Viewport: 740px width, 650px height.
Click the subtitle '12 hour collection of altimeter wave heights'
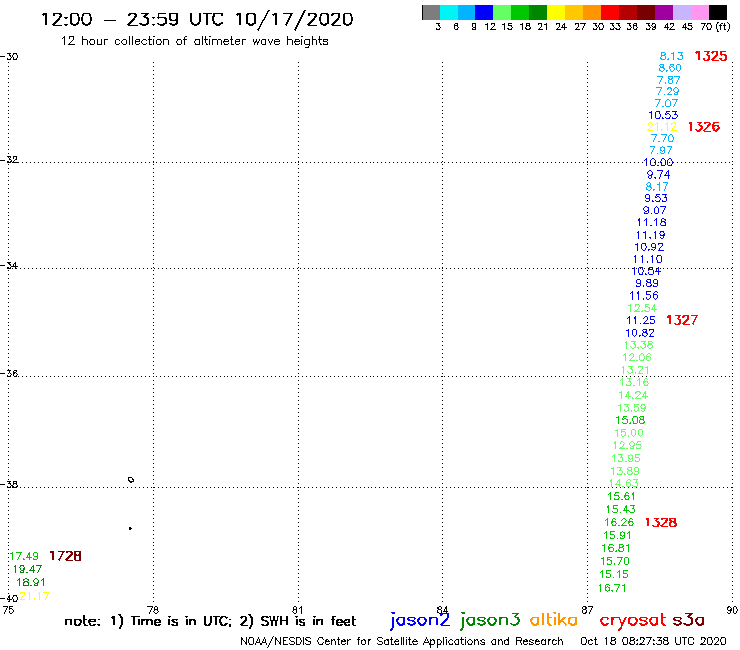tap(194, 41)
